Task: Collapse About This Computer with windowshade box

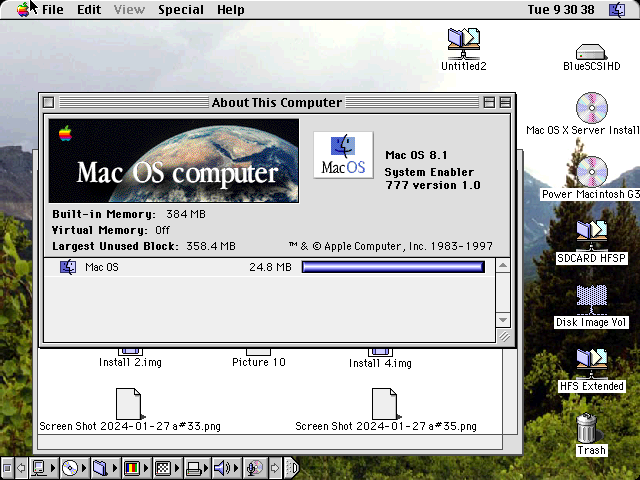Action: (x=505, y=102)
